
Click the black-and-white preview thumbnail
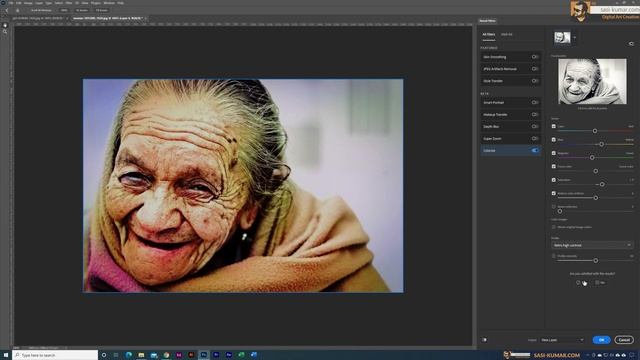[x=592, y=81]
